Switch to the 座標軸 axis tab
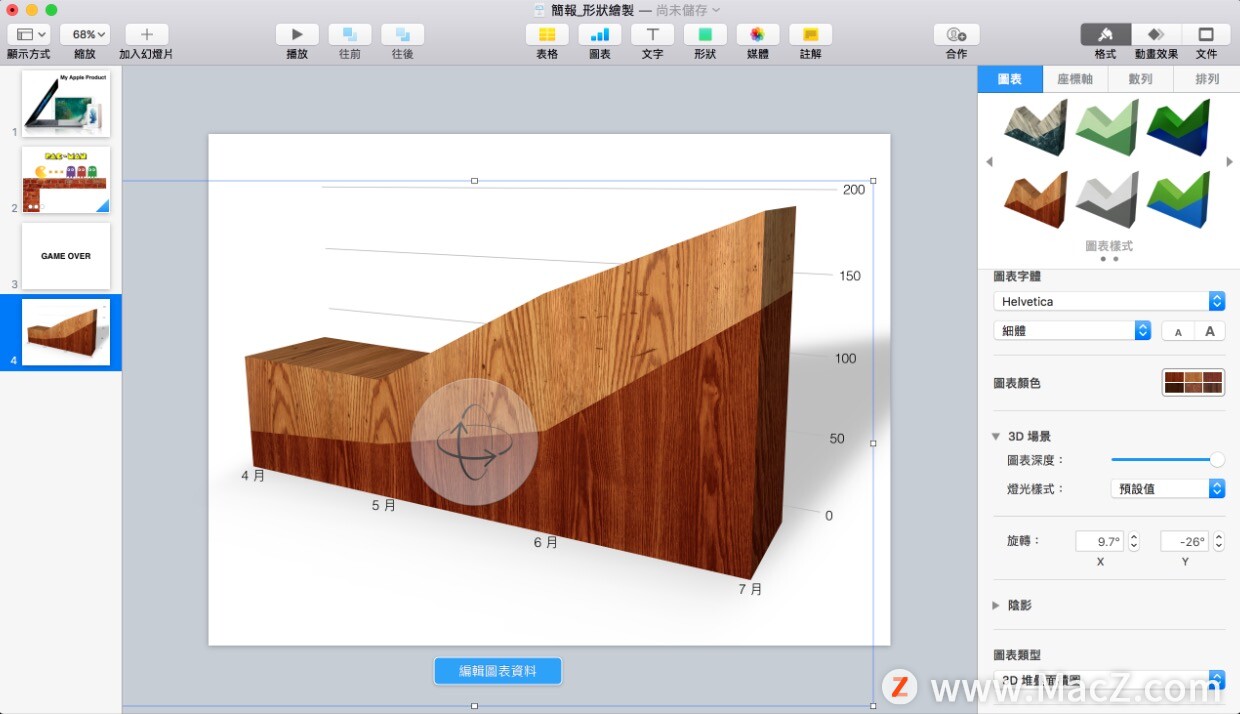The width and height of the screenshot is (1240, 714). [x=1075, y=79]
